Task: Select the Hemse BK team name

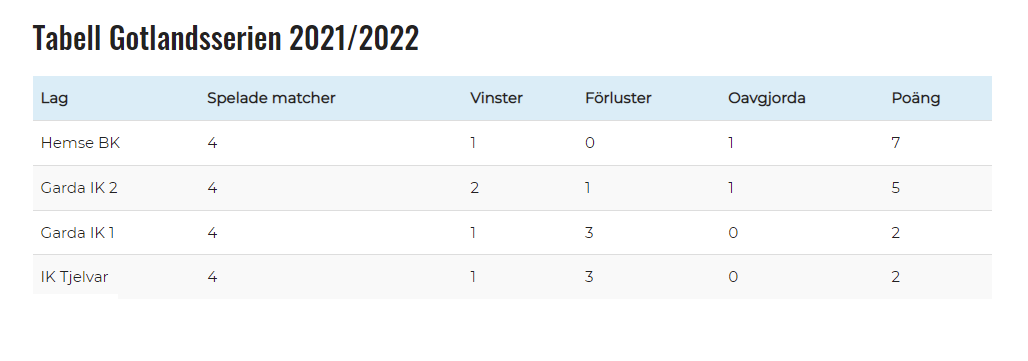Action: 80,143
